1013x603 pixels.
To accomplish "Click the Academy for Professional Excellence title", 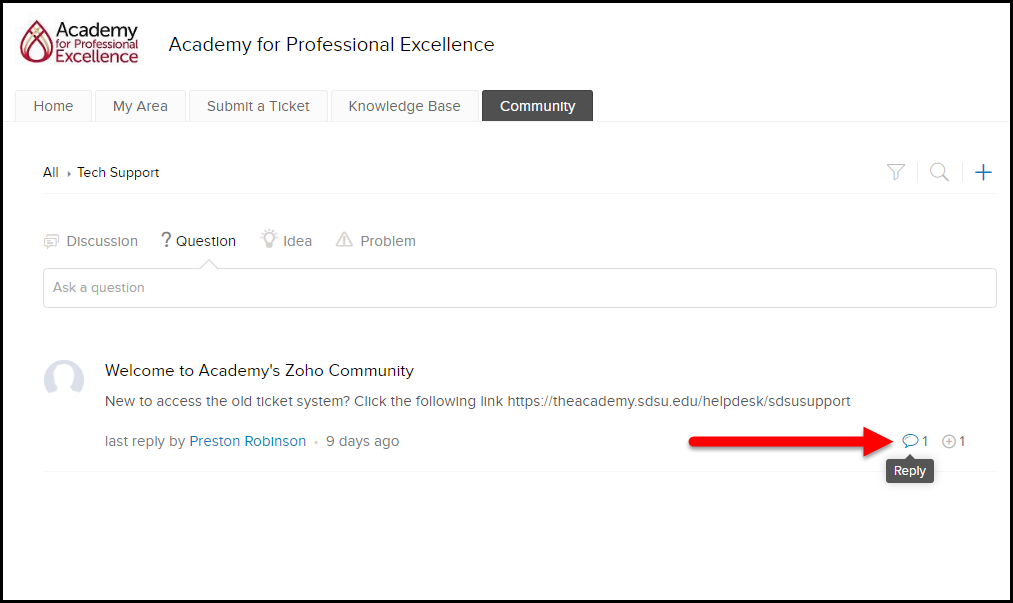I will (331, 45).
